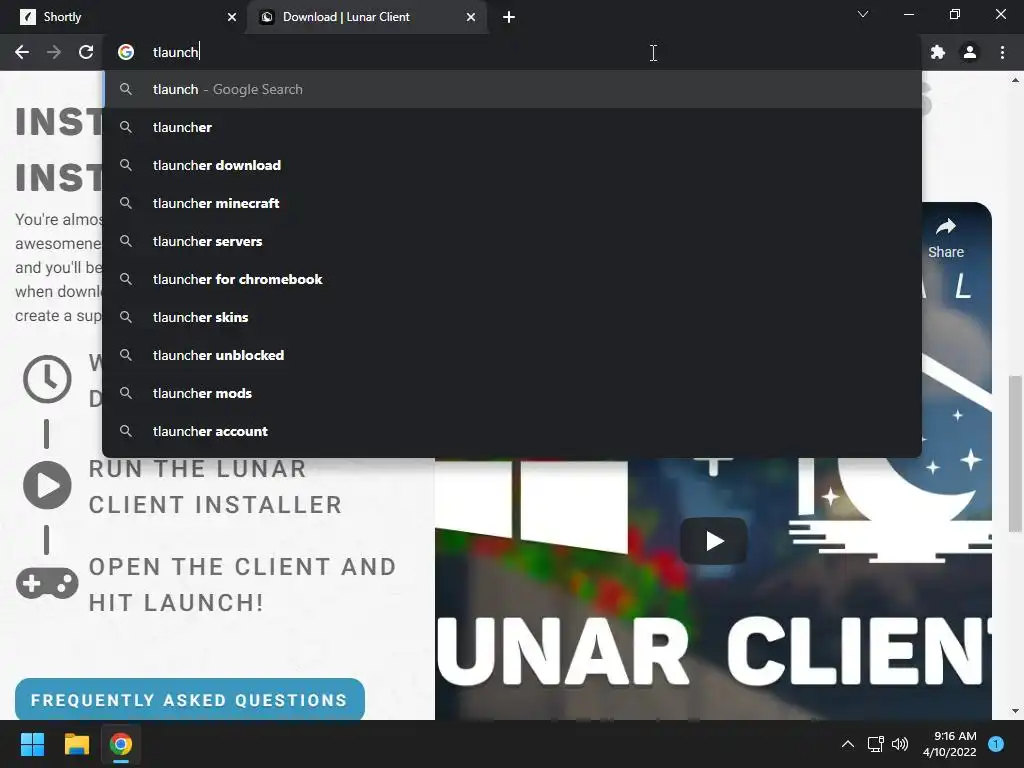The image size is (1024, 768).
Task: Click the clock step icon
Action: click(47, 379)
